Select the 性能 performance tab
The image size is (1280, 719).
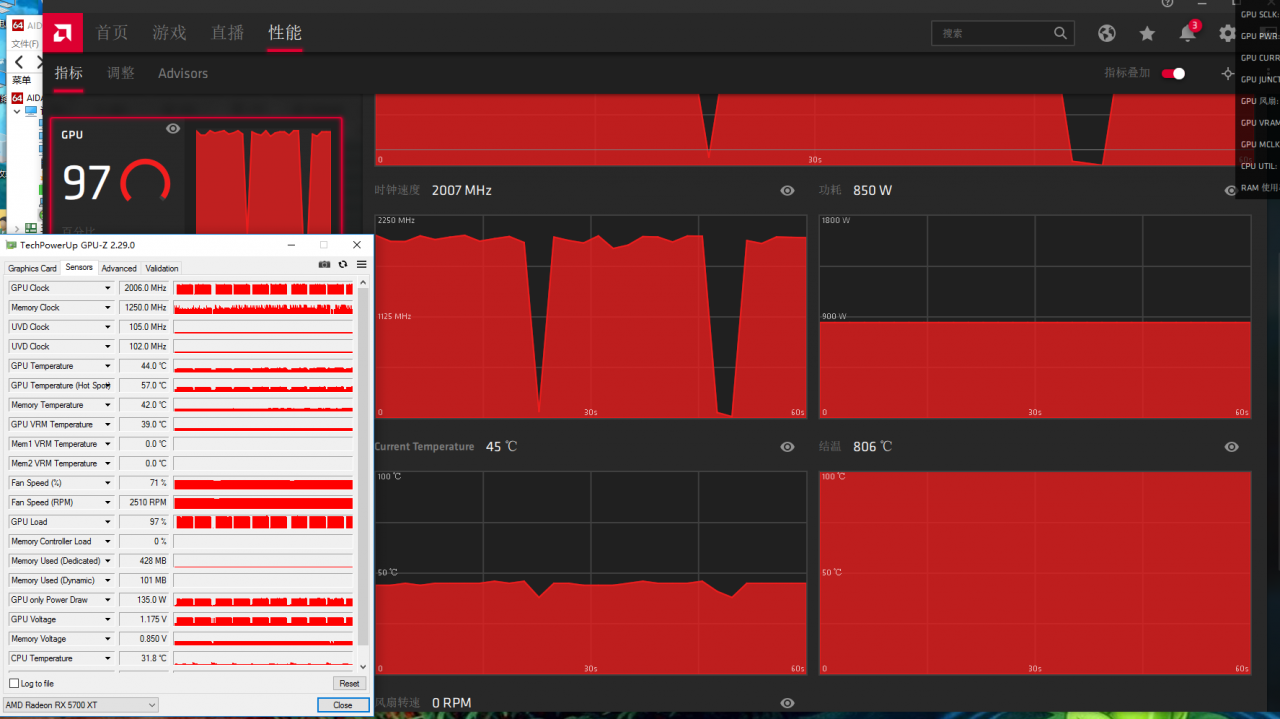285,33
